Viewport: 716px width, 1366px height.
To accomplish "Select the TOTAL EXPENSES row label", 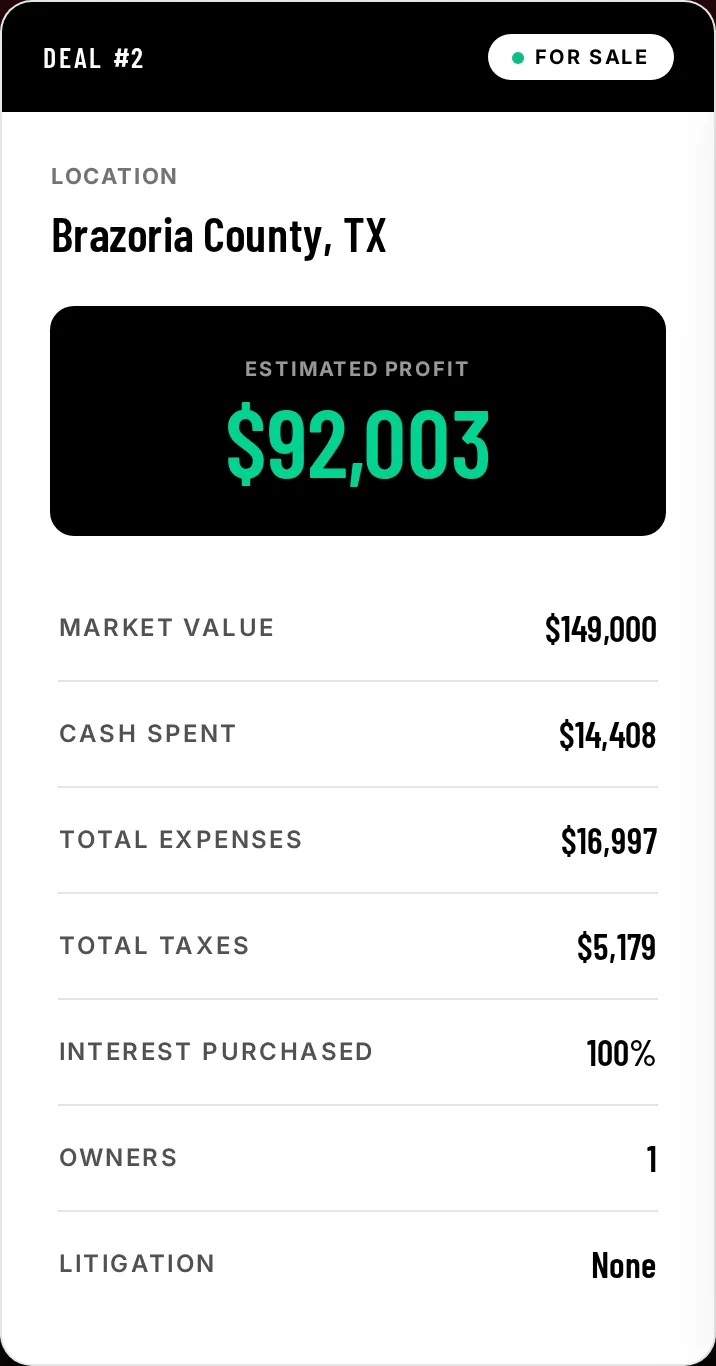I will pyautogui.click(x=181, y=840).
